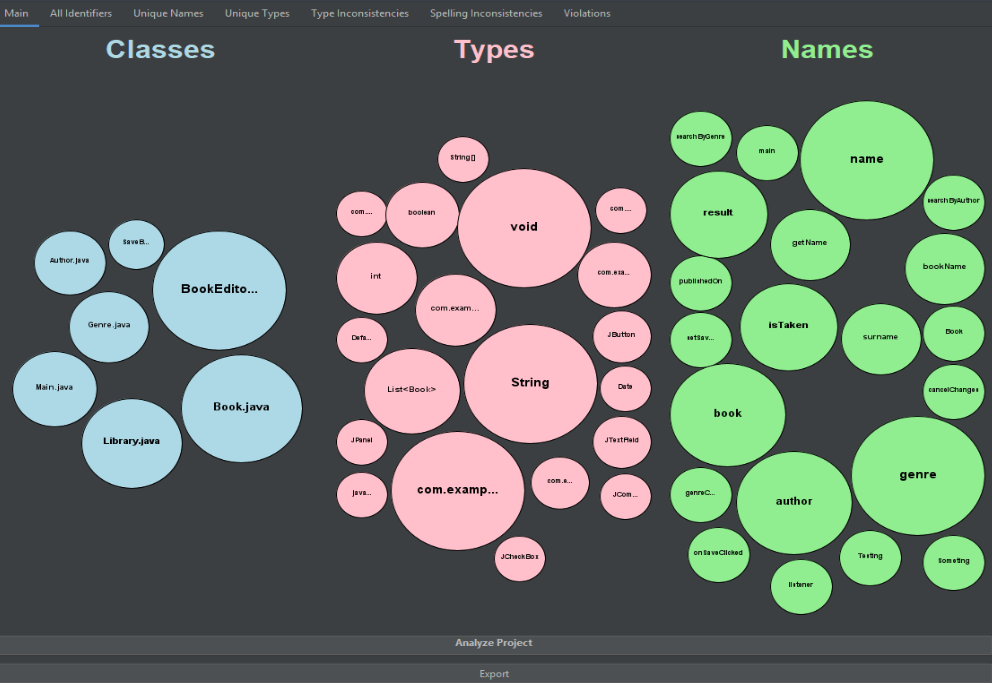
Task: Open the Violations tab
Action: point(587,13)
